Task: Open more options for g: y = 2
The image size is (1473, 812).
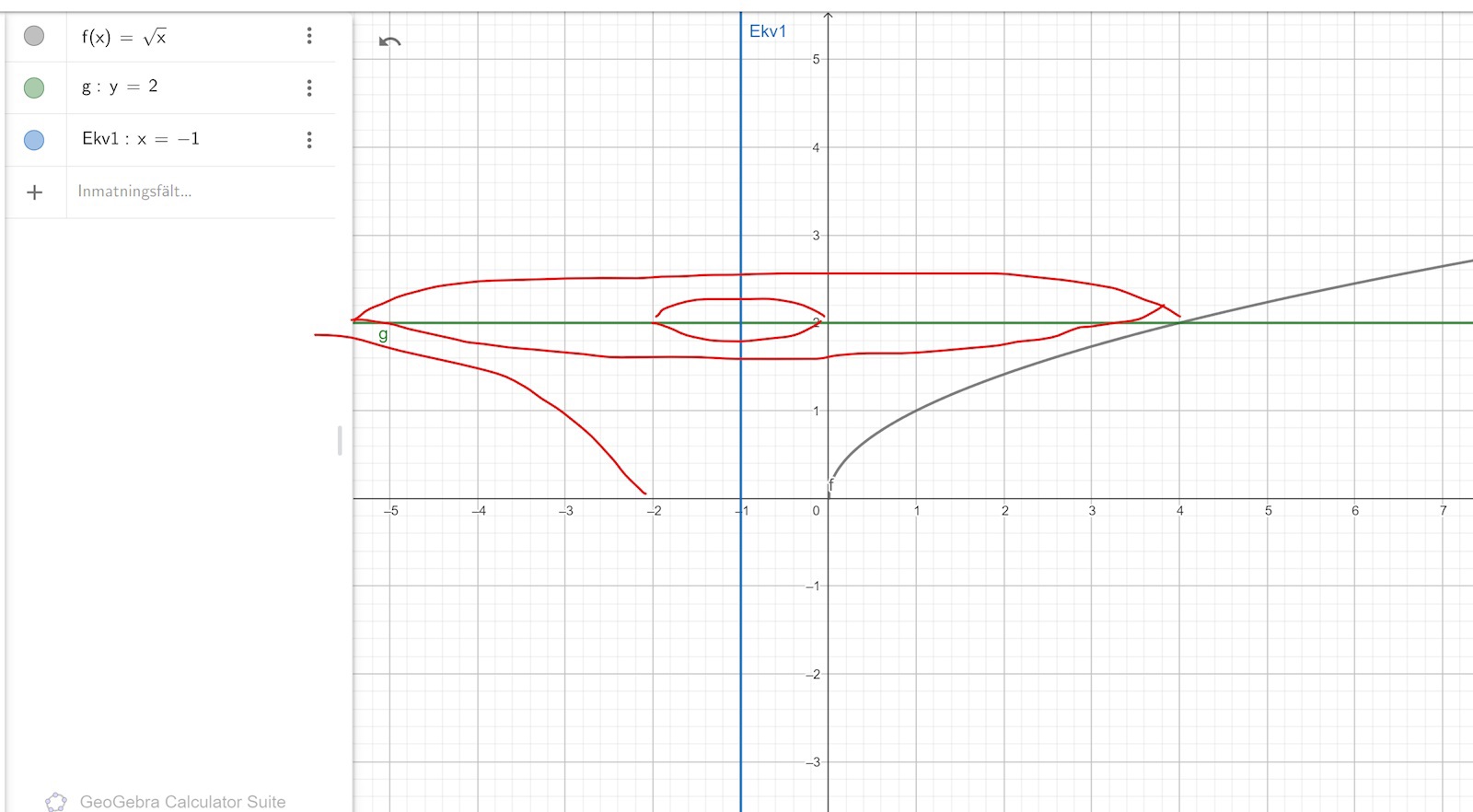Action: (x=309, y=87)
